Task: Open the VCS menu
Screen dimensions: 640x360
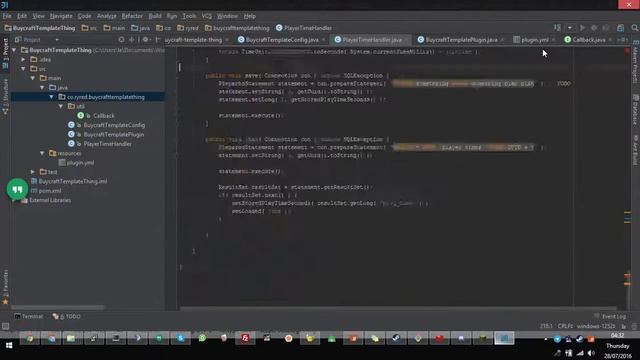Action: coord(207,16)
